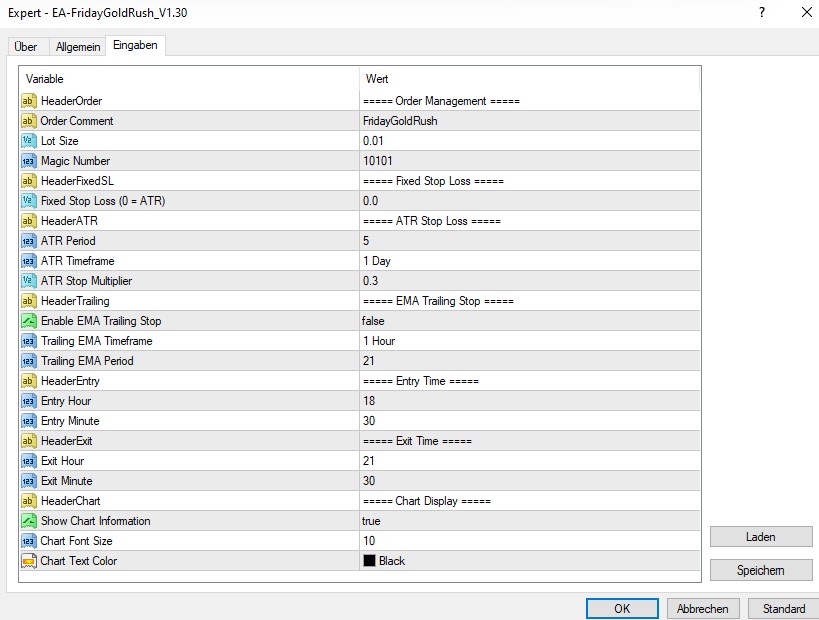
Task: Edit the ATR Period value 5
Action: coord(530,241)
